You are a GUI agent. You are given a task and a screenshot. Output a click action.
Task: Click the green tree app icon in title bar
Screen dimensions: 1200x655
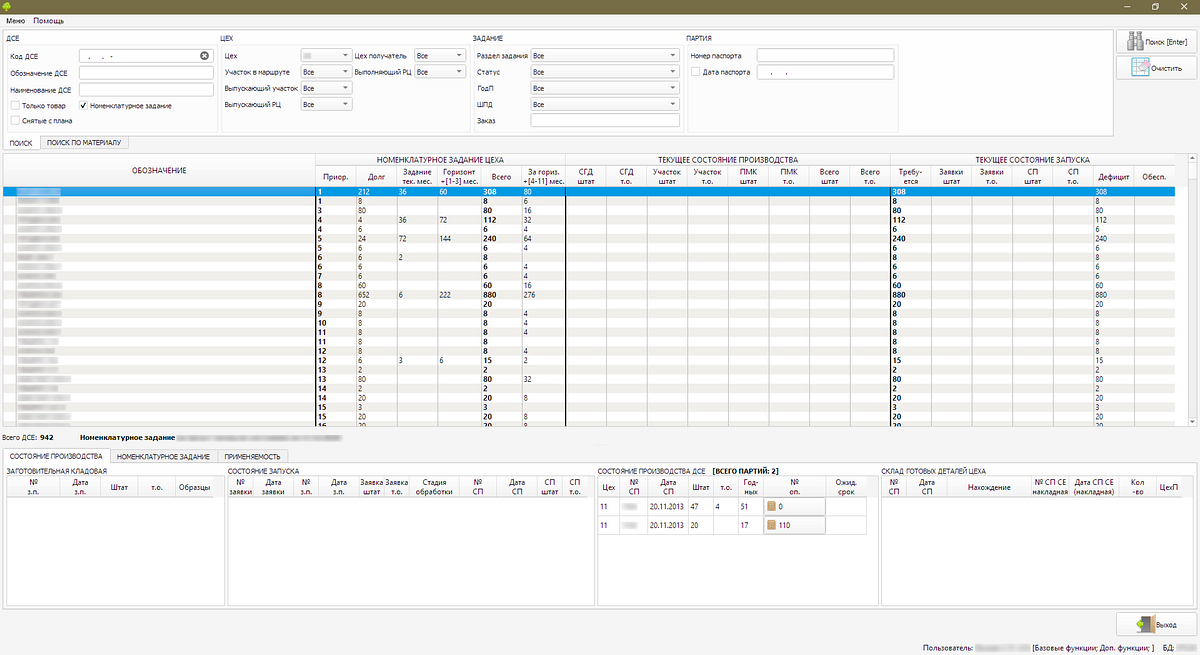pyautogui.click(x=8, y=6)
